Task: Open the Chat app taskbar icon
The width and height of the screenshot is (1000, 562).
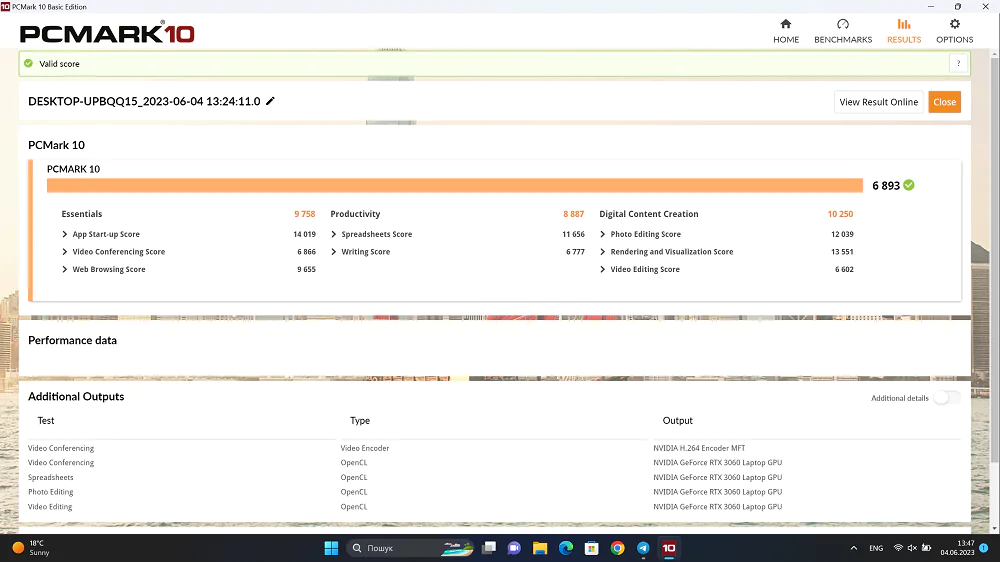Action: (x=514, y=548)
